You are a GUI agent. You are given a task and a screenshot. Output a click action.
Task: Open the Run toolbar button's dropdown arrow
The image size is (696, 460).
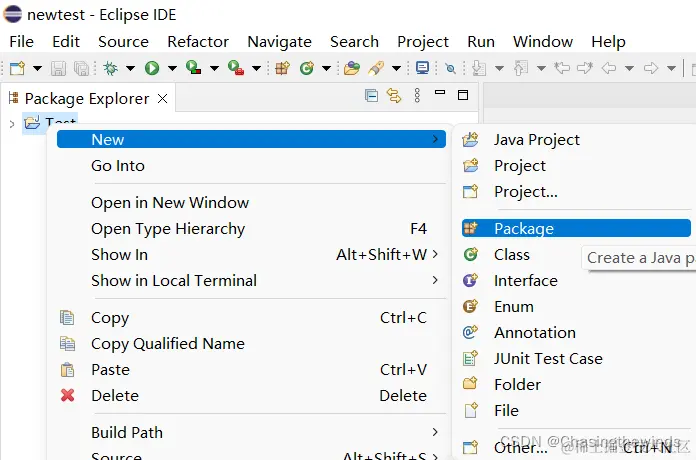click(x=172, y=68)
